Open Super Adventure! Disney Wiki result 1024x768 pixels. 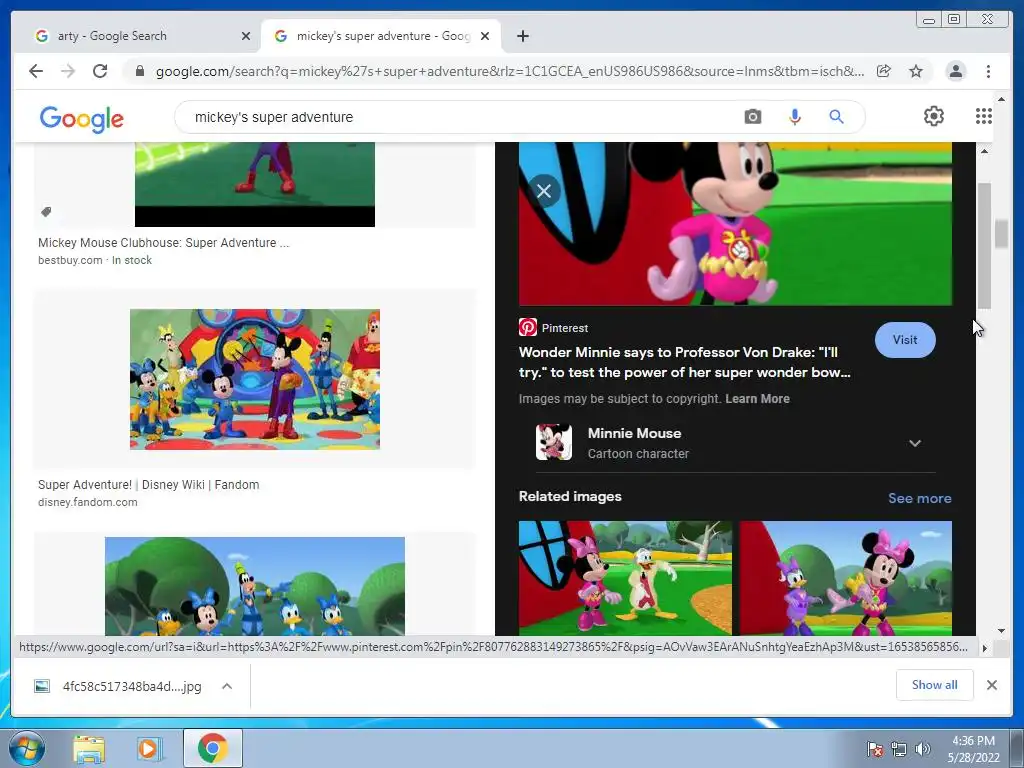pyautogui.click(x=148, y=485)
